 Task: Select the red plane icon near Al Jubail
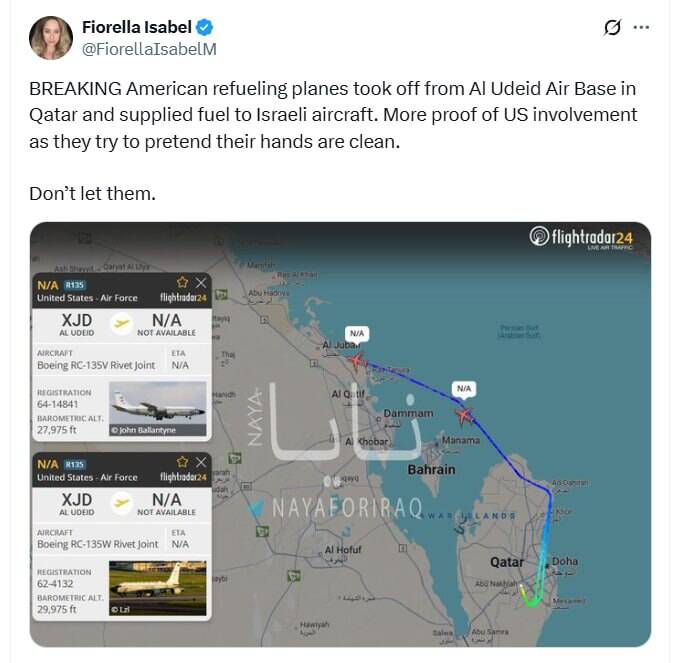click(x=357, y=360)
